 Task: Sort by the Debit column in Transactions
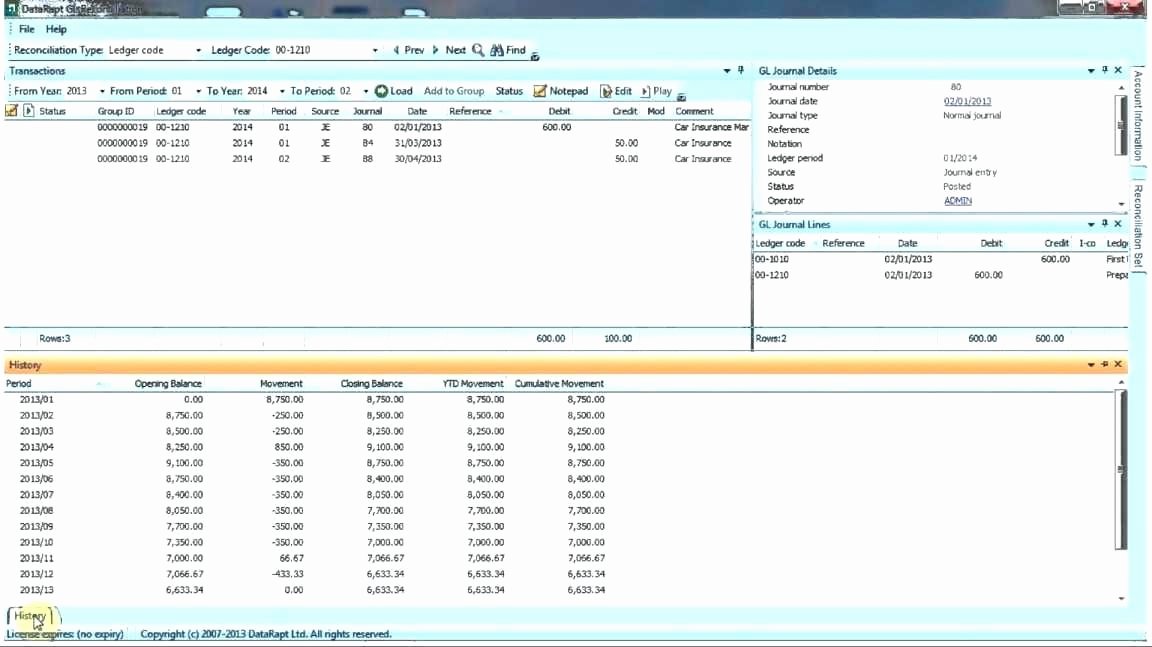click(x=559, y=111)
